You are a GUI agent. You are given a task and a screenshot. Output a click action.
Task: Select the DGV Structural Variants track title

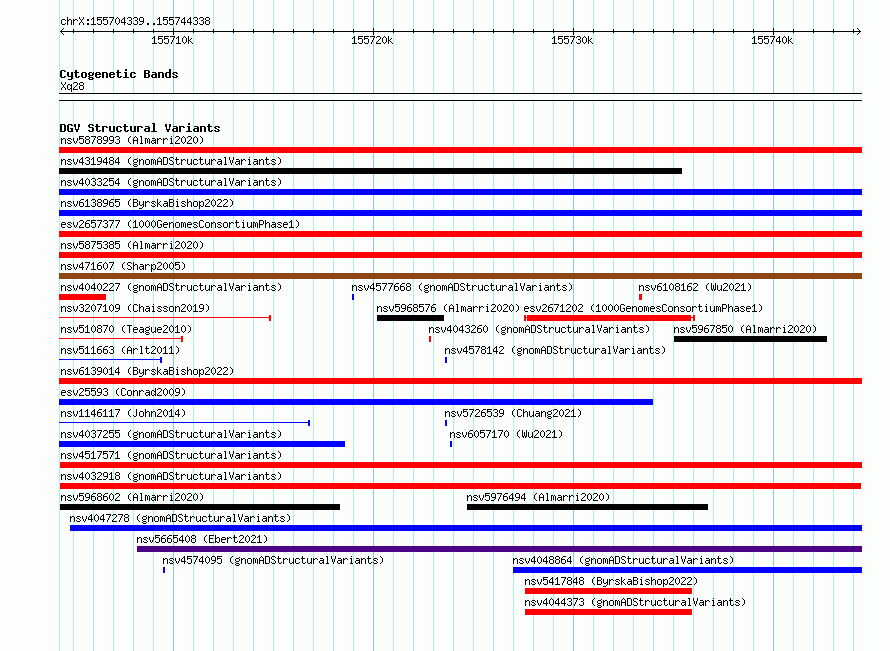pyautogui.click(x=140, y=128)
